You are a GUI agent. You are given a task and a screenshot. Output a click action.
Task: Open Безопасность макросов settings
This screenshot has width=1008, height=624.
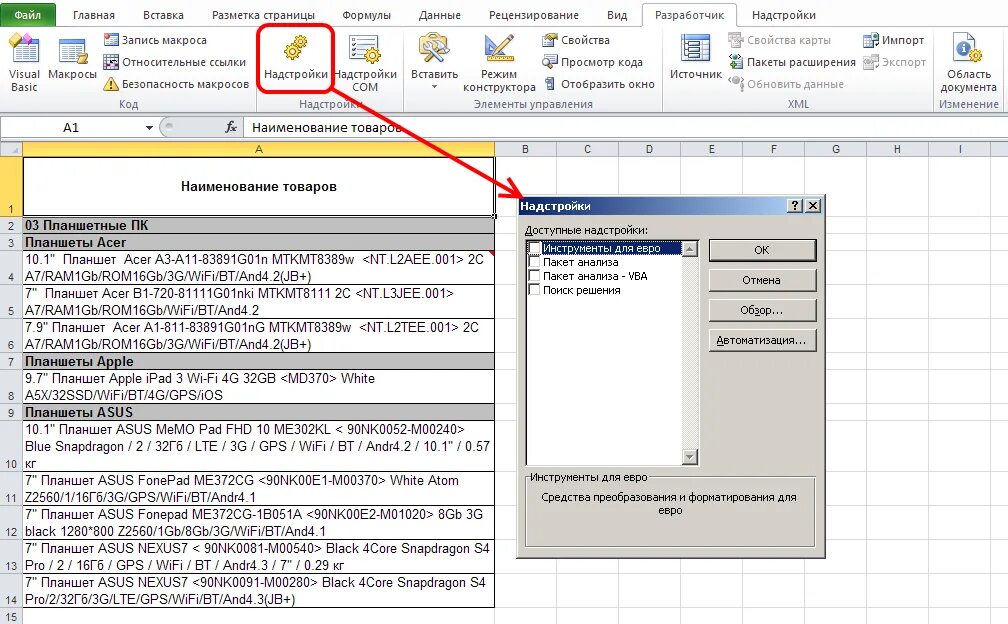click(176, 84)
